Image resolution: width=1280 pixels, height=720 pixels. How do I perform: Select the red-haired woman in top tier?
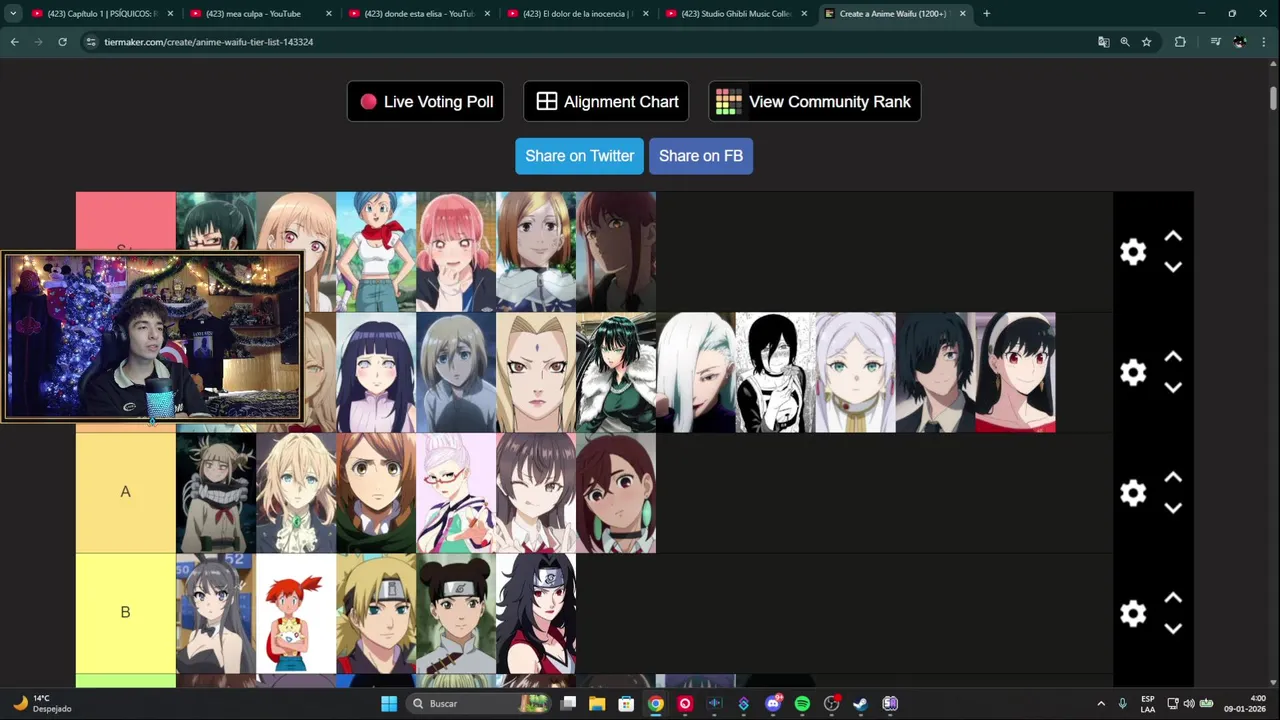point(616,252)
